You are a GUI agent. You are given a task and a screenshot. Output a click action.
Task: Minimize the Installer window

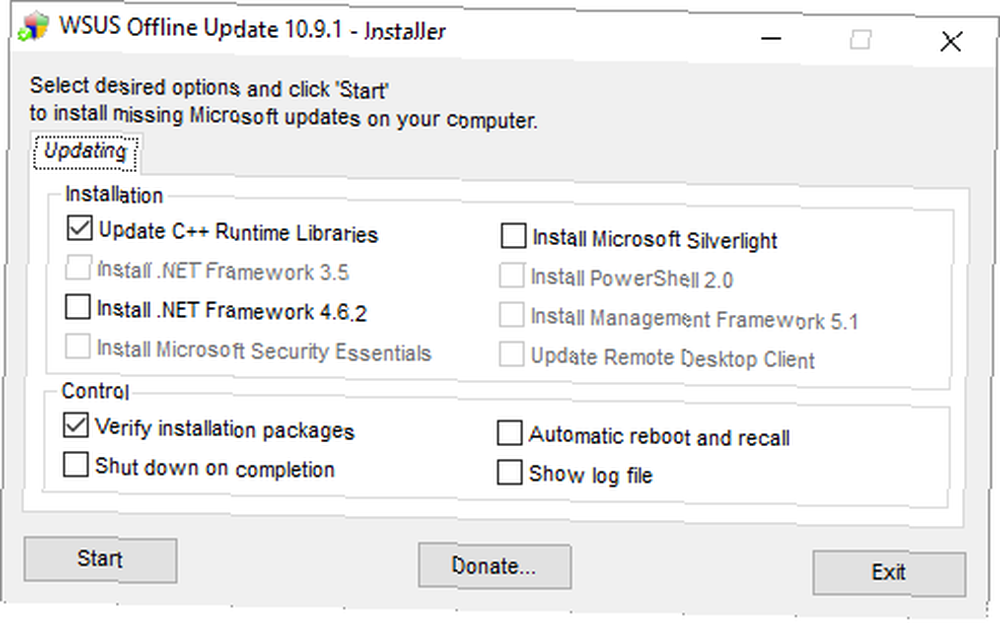771,39
